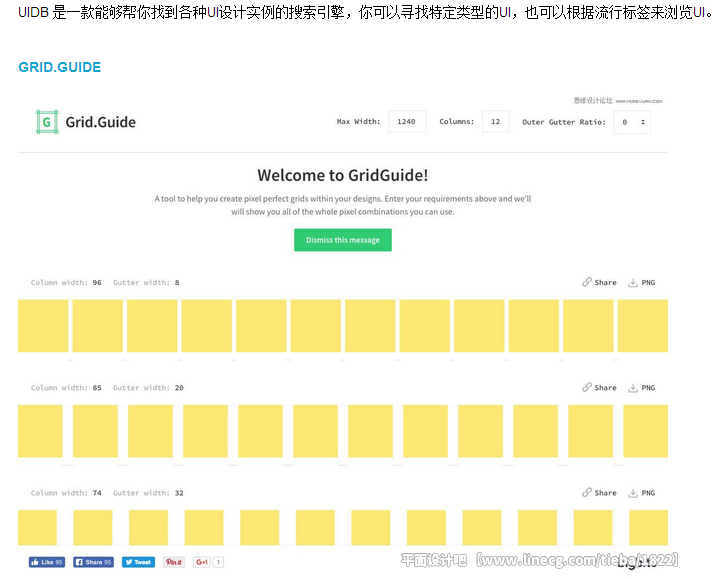The image size is (719, 579).
Task: Click the Gutter width: 8 label
Action: [x=146, y=282]
